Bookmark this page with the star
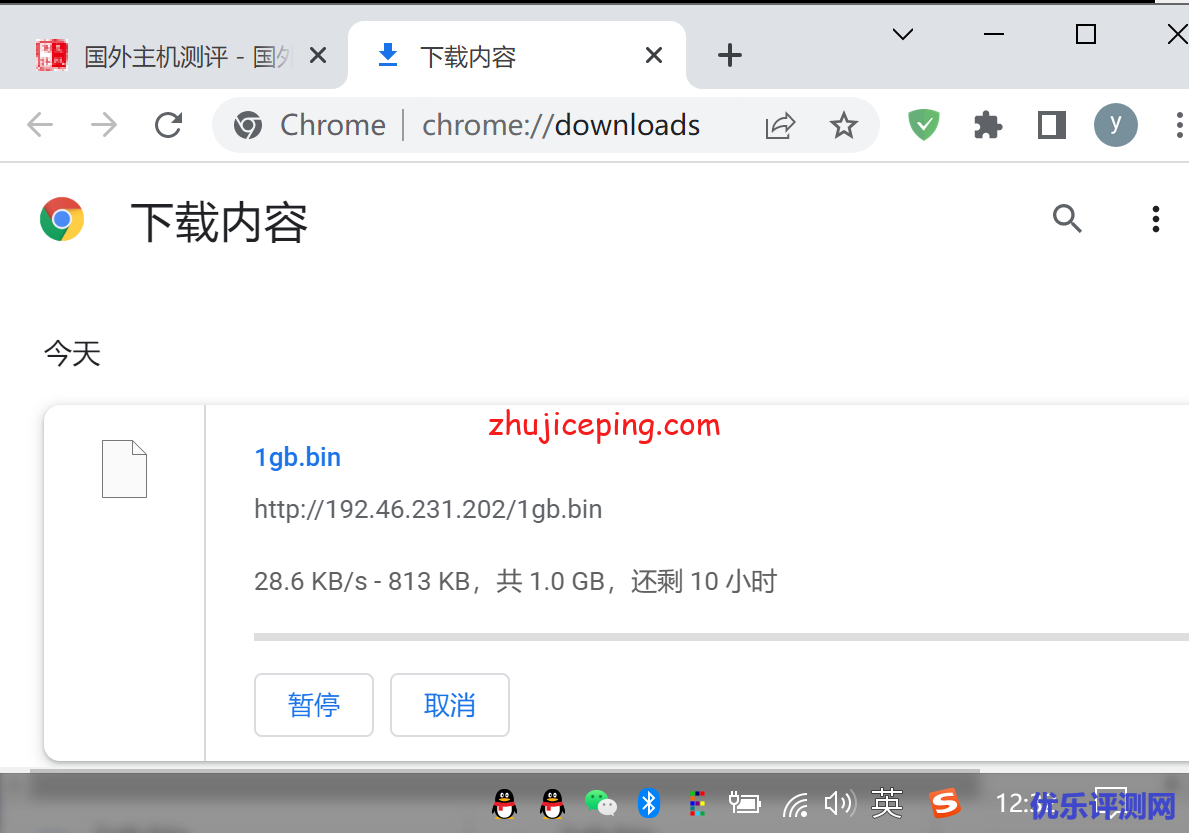This screenshot has height=833, width=1189. 843,125
